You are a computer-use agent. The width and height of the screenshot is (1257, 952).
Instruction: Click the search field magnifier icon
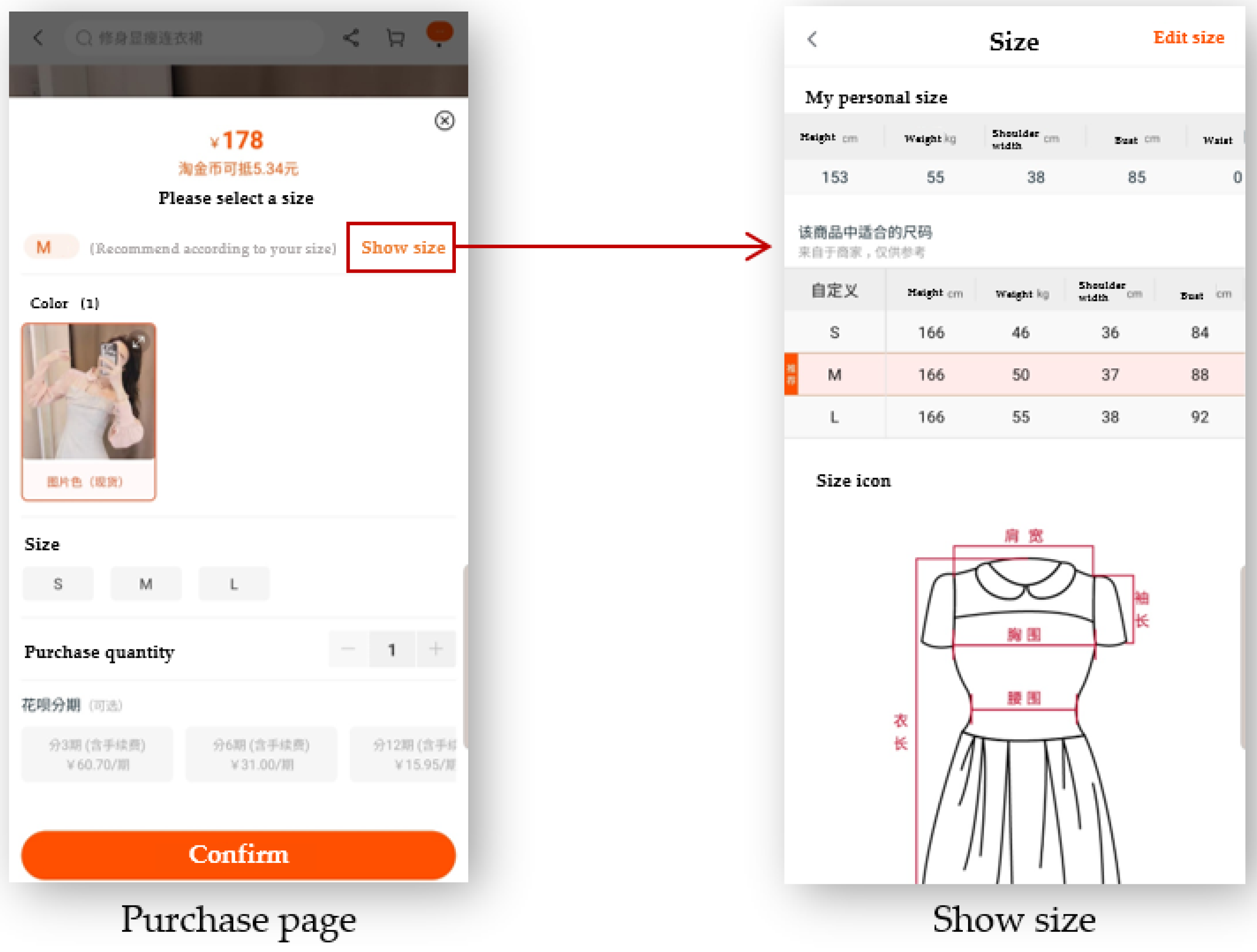(84, 38)
